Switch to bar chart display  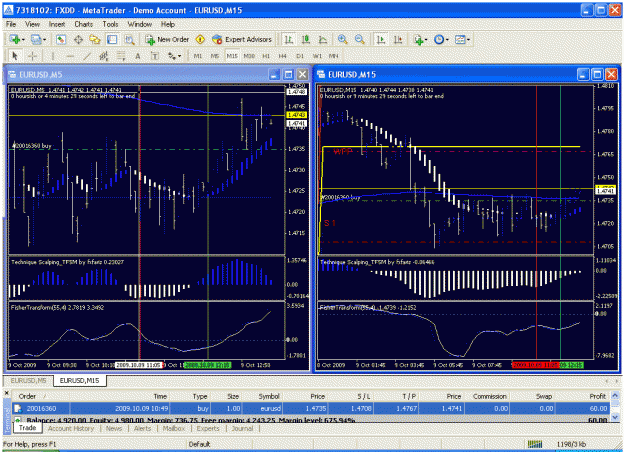(288, 39)
